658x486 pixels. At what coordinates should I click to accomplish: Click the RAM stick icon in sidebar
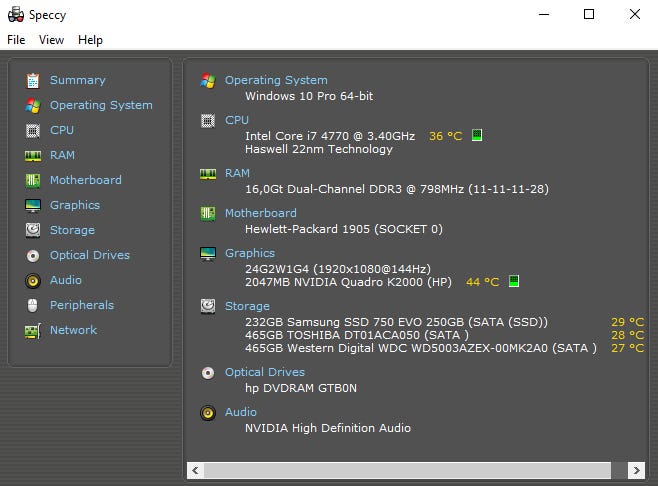pyautogui.click(x=33, y=156)
